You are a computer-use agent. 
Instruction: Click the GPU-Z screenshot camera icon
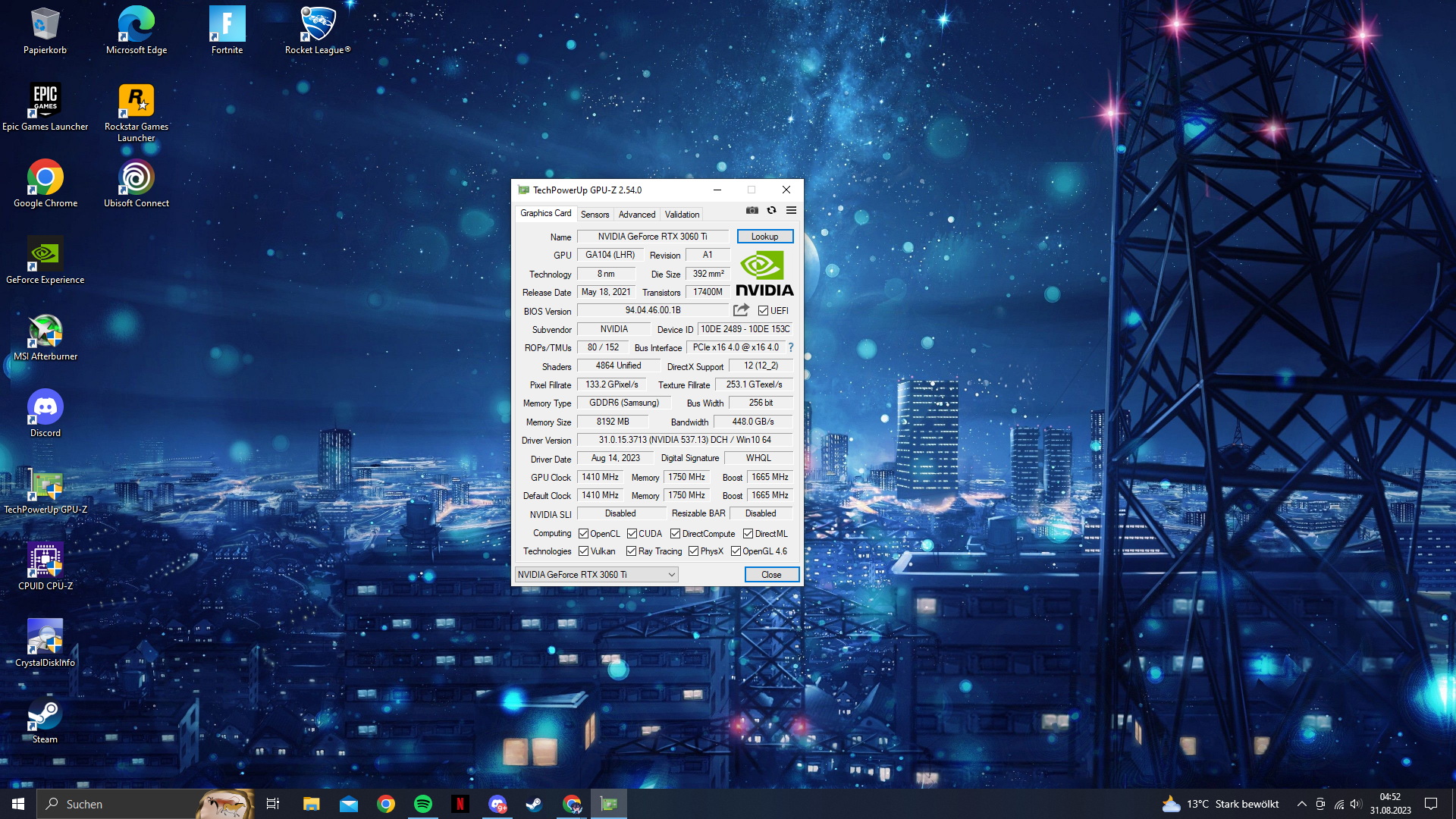tap(752, 211)
